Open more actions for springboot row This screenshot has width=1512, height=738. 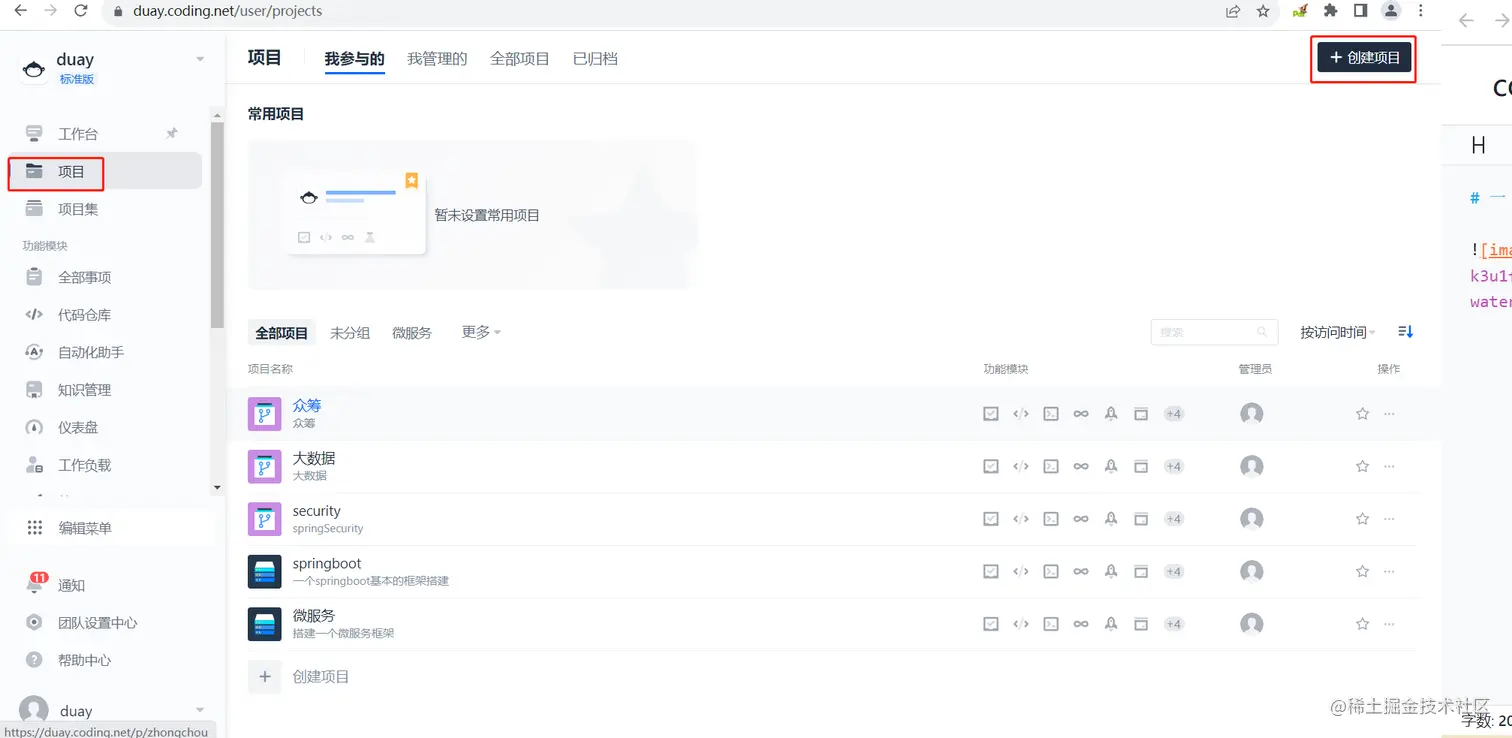[1389, 571]
